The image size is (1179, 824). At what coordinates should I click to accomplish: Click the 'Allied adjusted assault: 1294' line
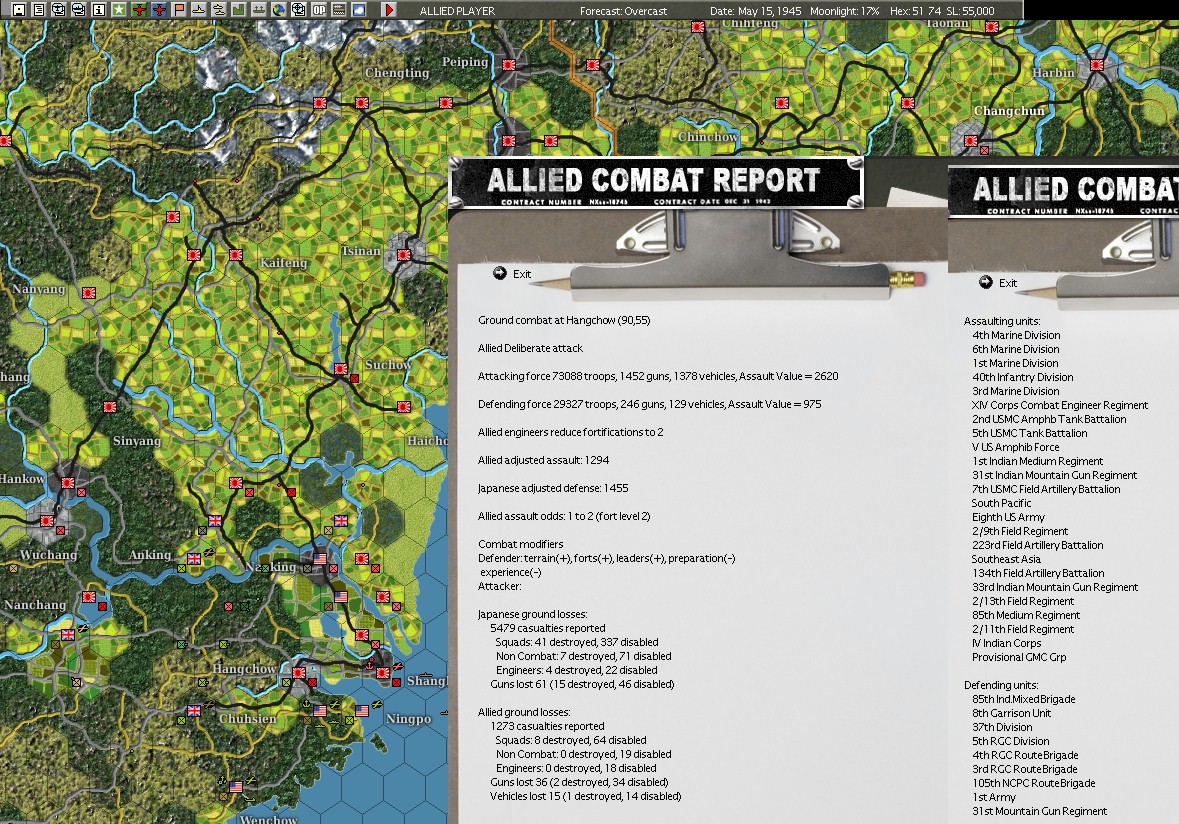point(544,460)
